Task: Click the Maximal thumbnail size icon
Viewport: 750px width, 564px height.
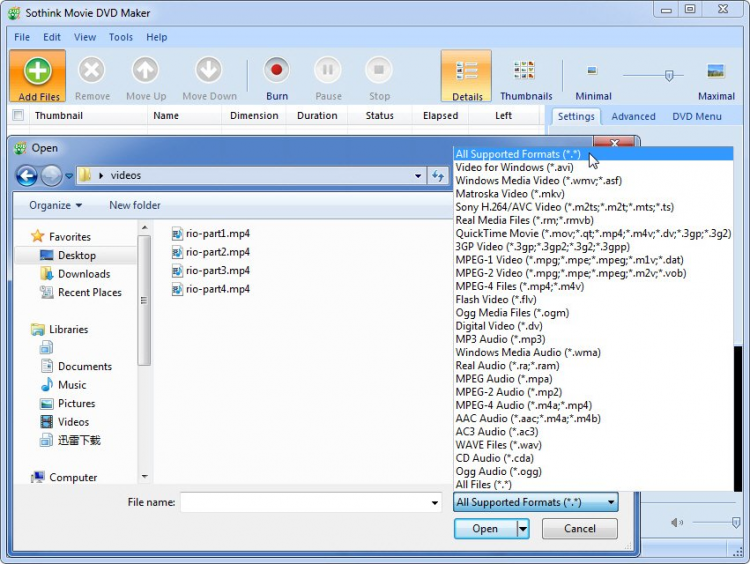Action: (716, 77)
